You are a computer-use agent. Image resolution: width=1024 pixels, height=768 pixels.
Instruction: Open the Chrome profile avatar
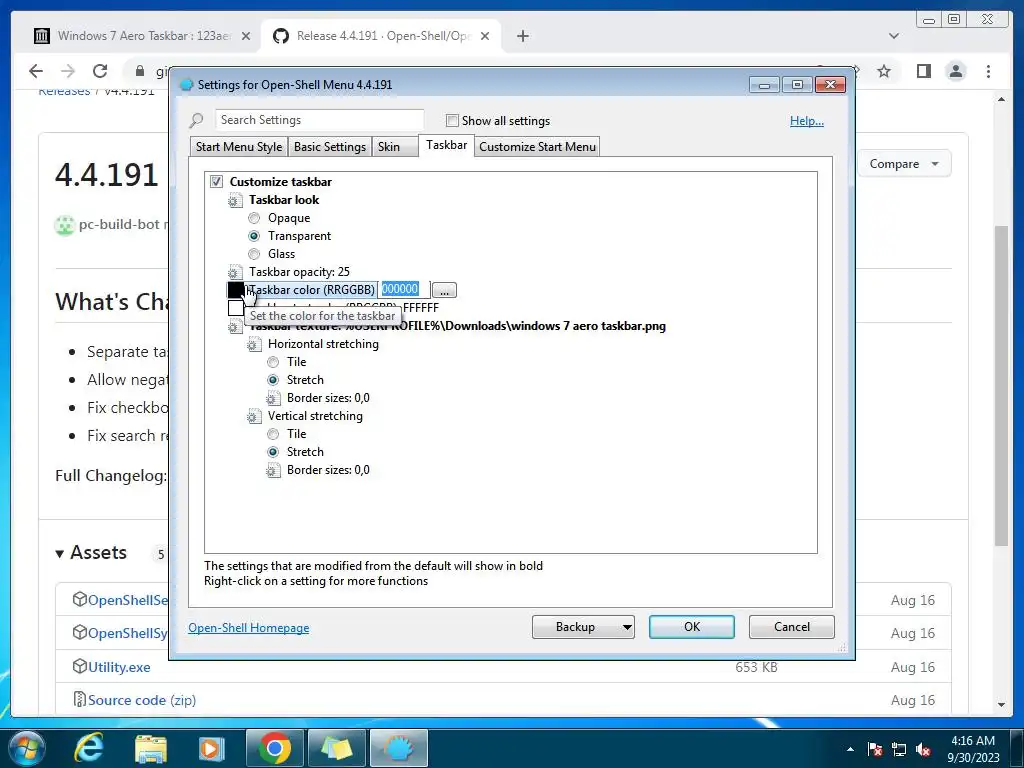[x=956, y=71]
